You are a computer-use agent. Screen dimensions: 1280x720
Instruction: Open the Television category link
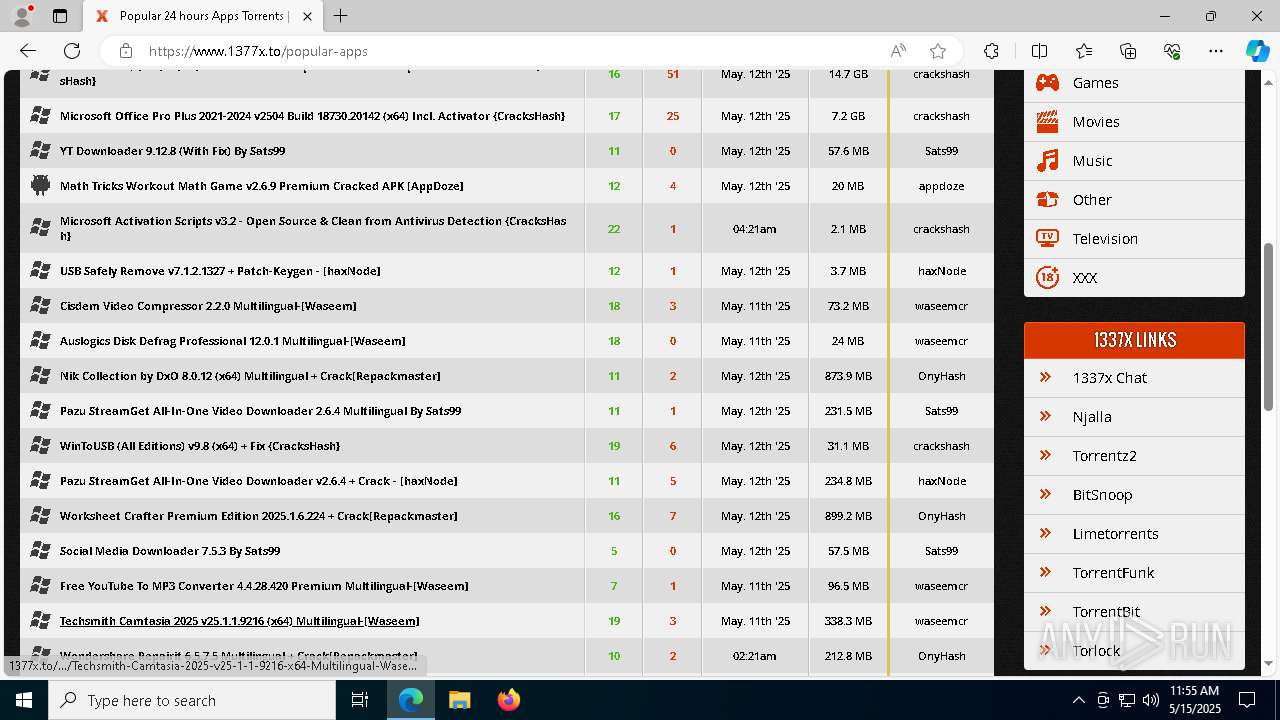[x=1105, y=239]
